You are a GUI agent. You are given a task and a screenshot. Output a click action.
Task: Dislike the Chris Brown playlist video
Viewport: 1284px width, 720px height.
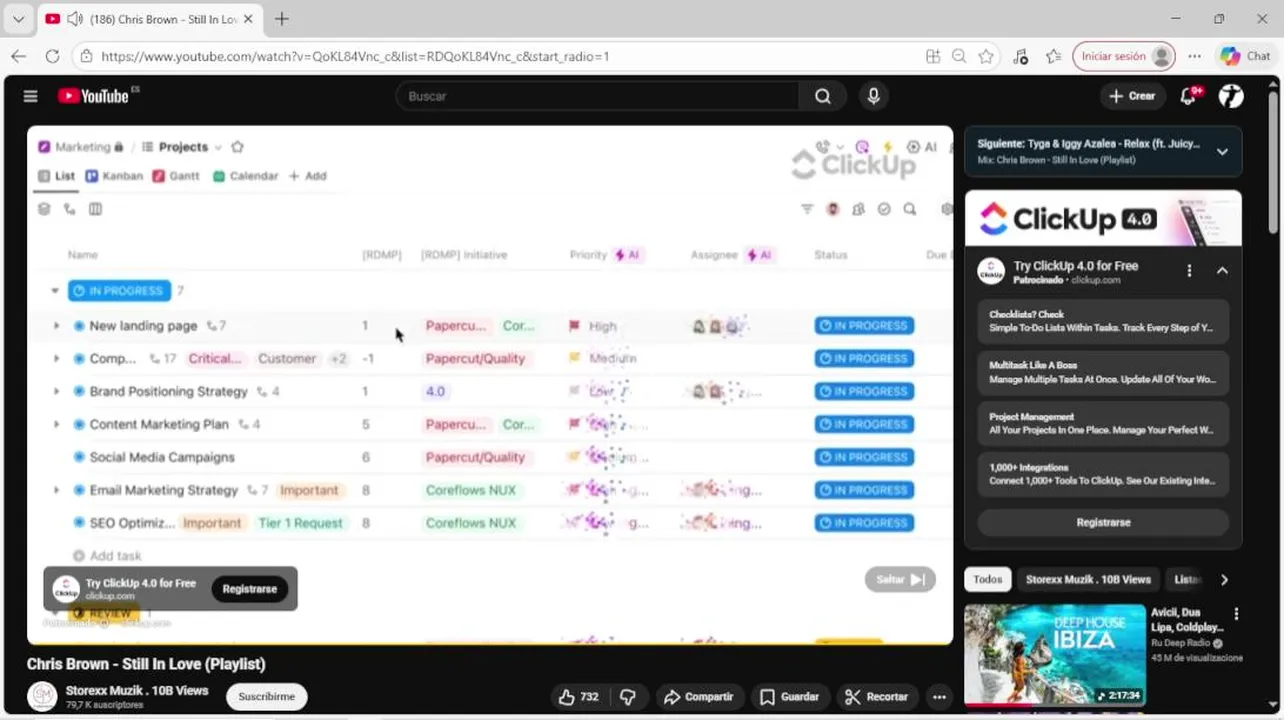[x=628, y=697]
